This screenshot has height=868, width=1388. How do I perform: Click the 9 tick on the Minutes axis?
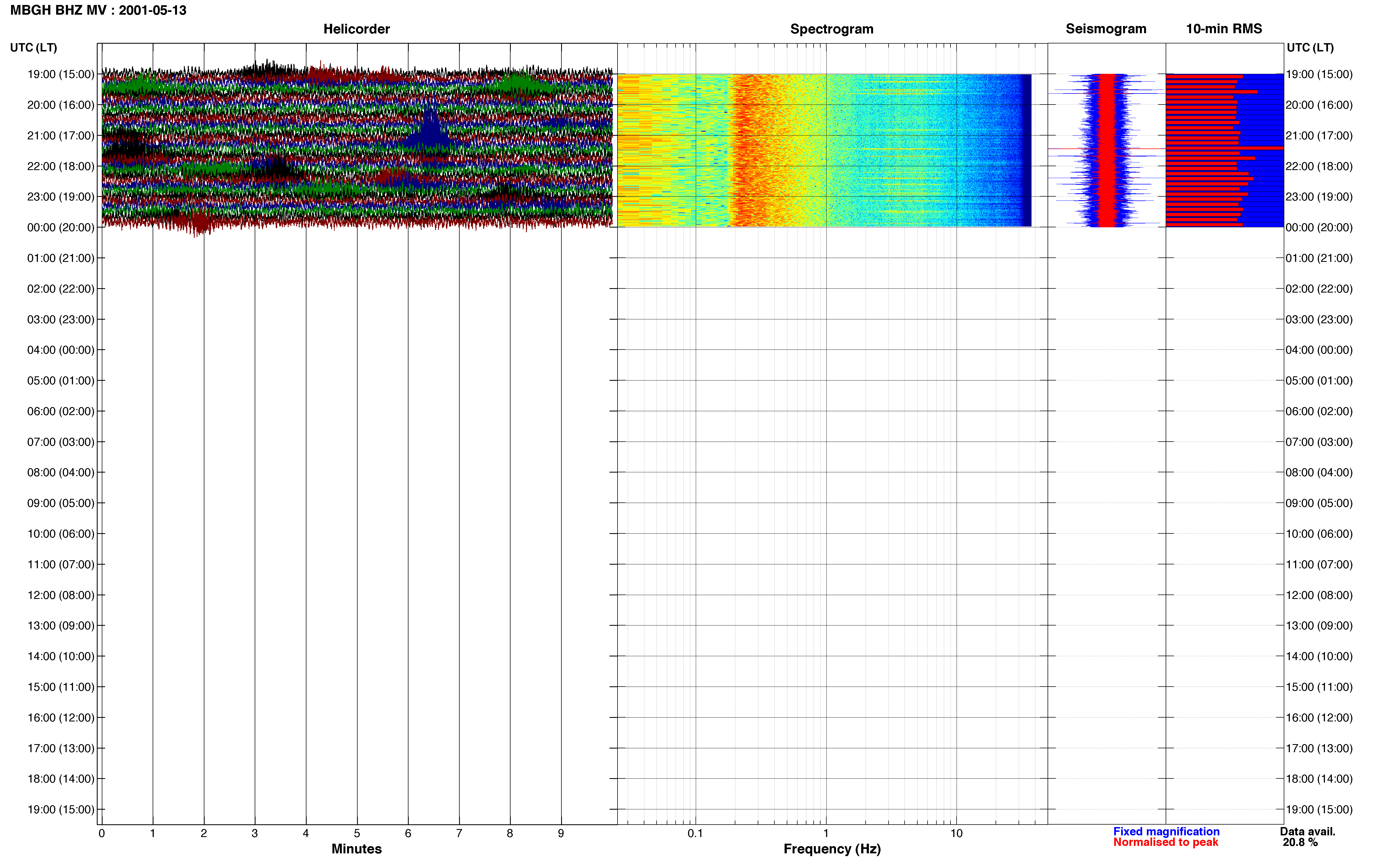561,833
